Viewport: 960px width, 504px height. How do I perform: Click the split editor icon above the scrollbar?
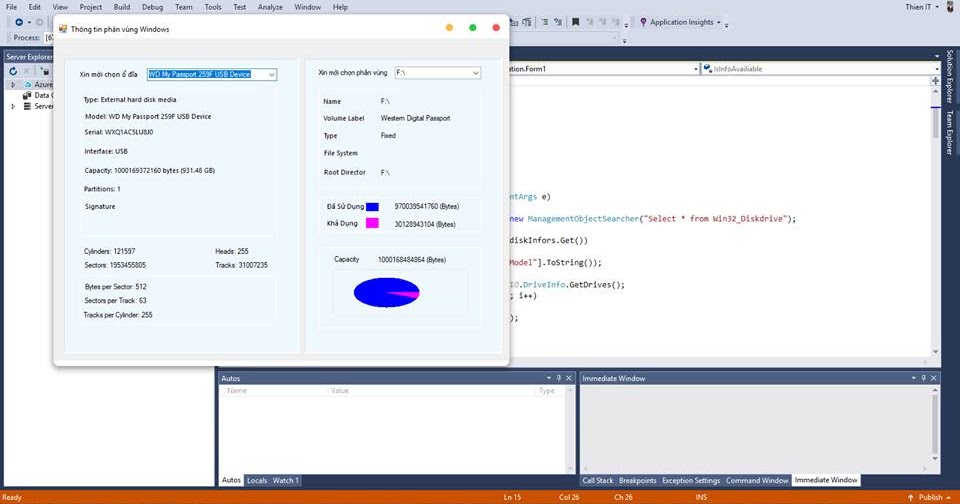click(x=935, y=81)
